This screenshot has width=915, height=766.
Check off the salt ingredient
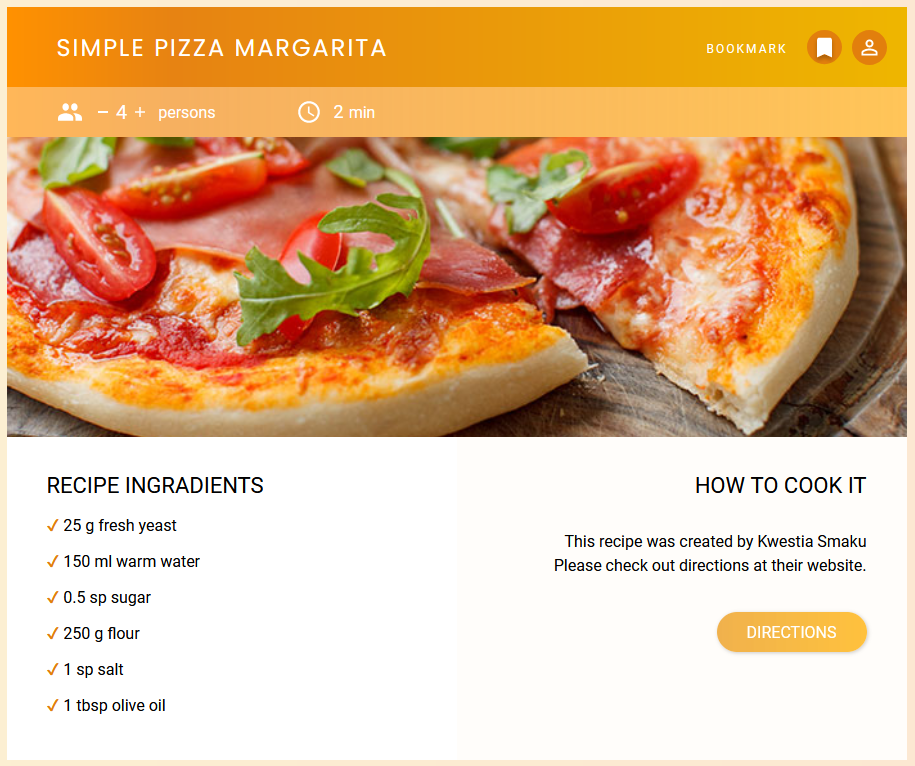(52, 669)
